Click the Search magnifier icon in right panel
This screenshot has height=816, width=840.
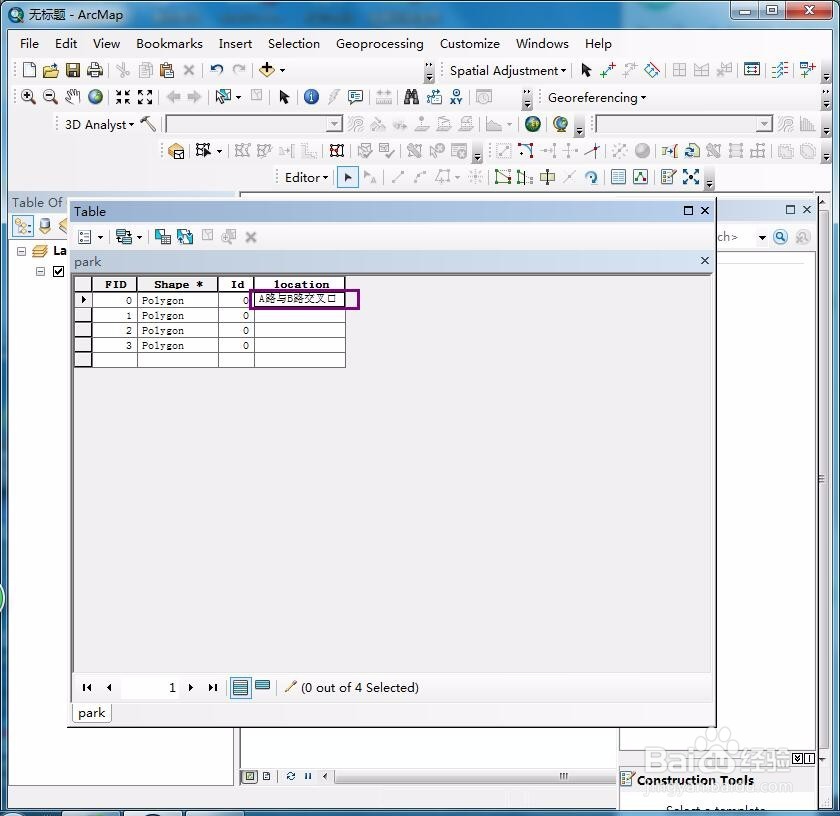(781, 237)
